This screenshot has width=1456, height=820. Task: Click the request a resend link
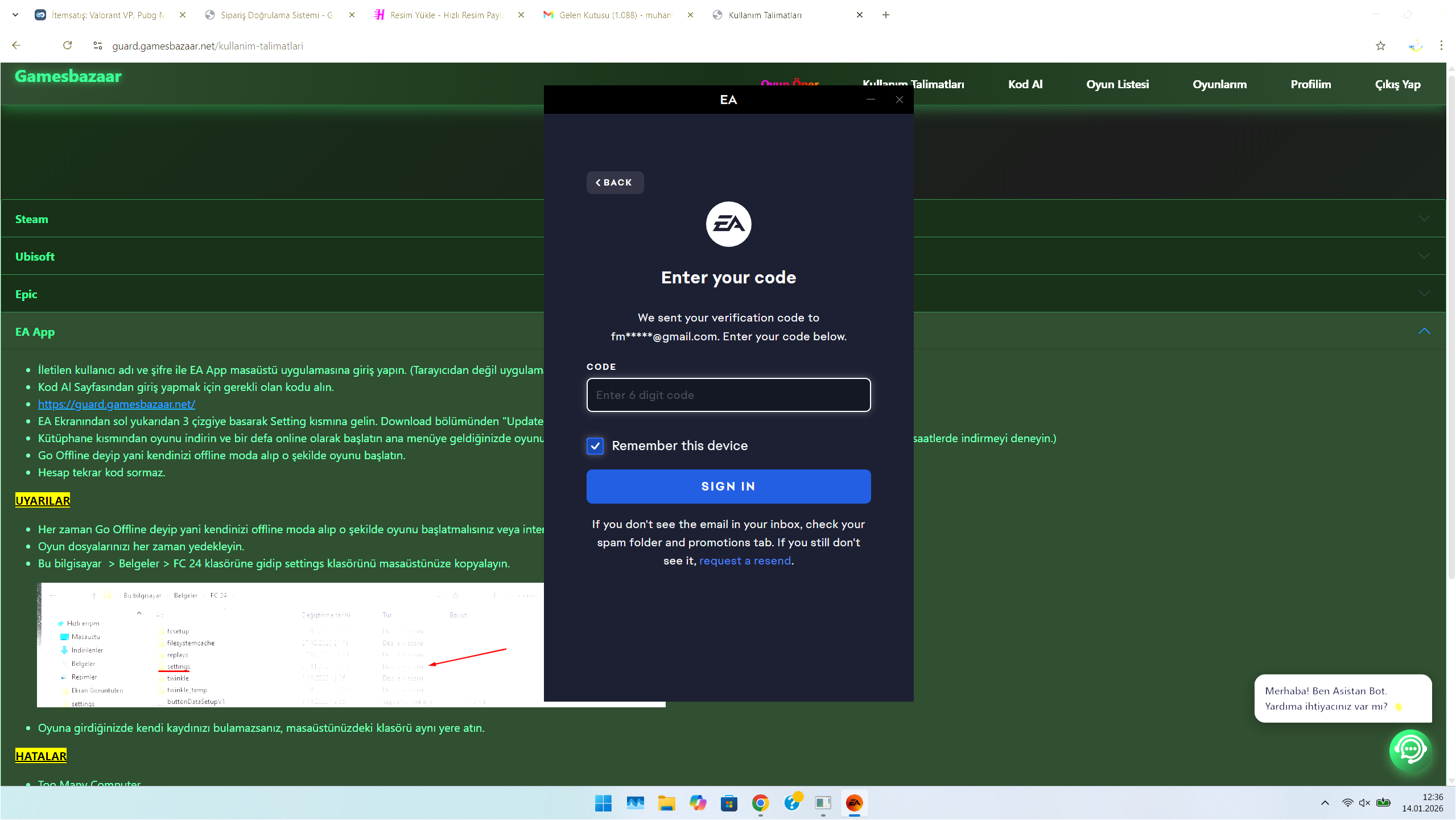pyautogui.click(x=745, y=561)
